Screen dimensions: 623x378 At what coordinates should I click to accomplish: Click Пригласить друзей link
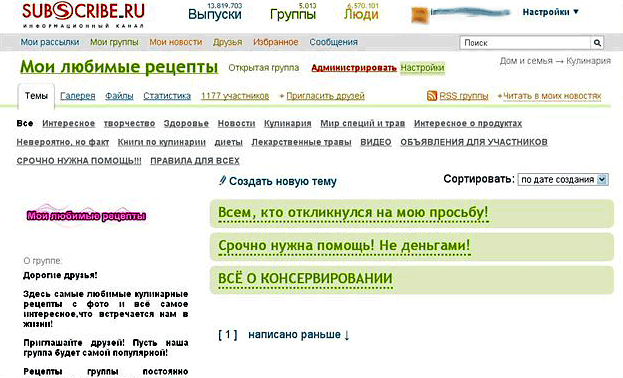[325, 96]
